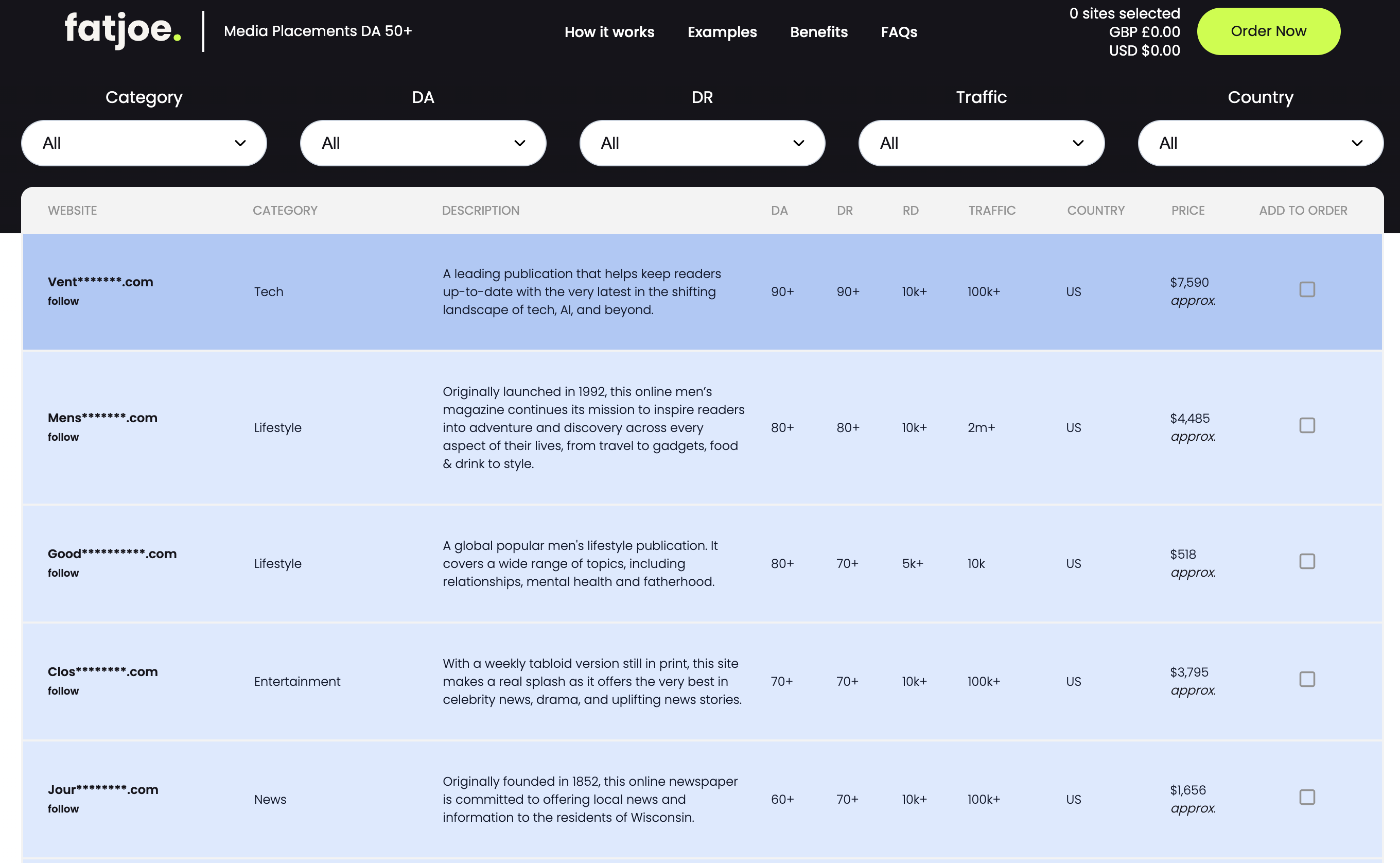1400x863 pixels.
Task: Open the Country filter dropdown
Action: click(1259, 143)
